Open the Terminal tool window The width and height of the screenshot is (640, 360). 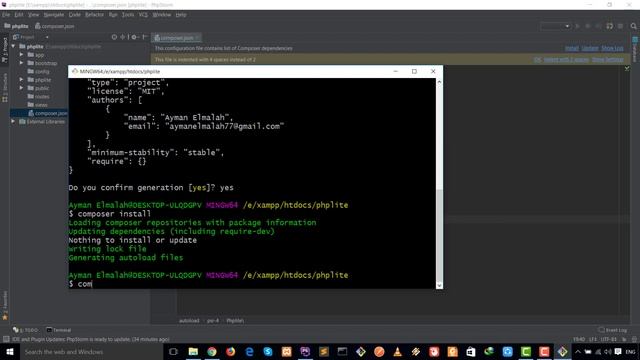(x=59, y=330)
